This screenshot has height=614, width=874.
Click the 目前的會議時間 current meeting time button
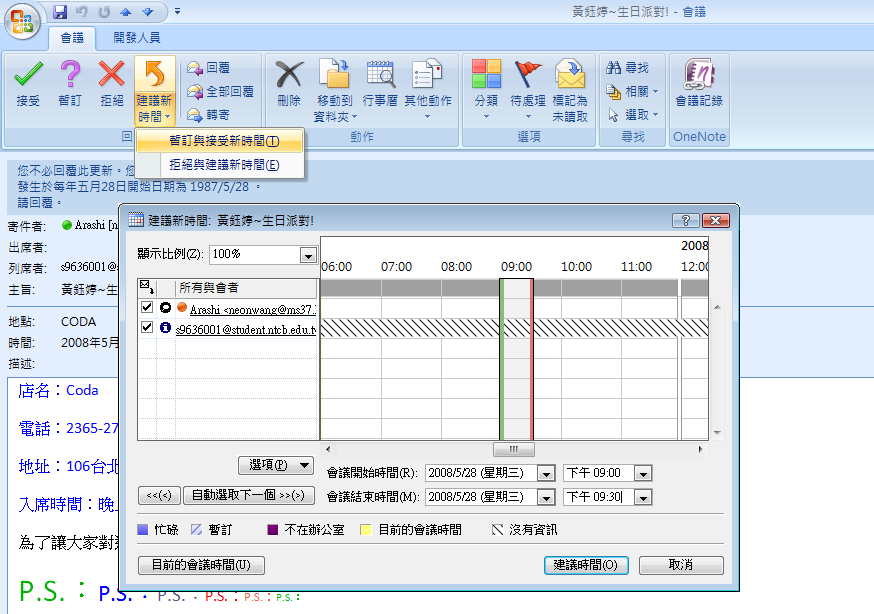(201, 565)
